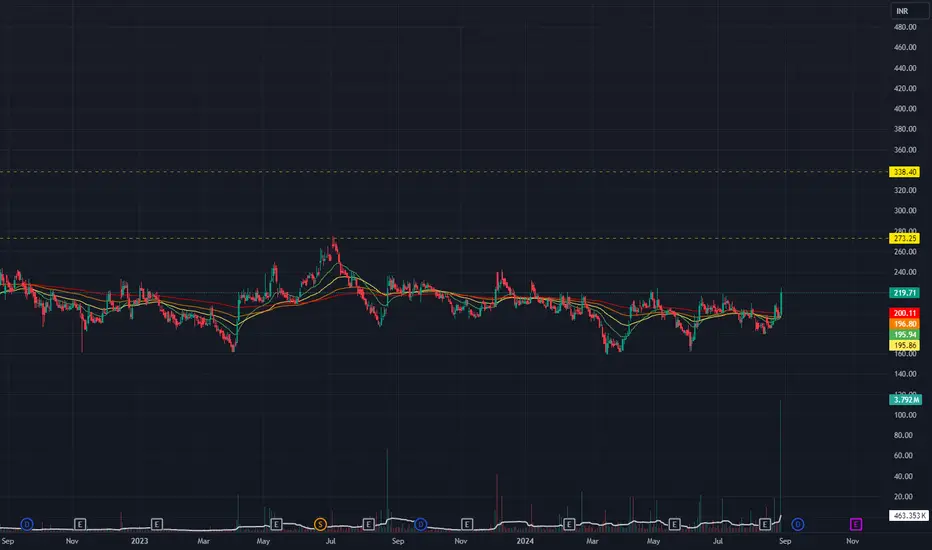932x550 pixels.
Task: Click the earnings 'E' marker near May 2023
Action: 276,524
